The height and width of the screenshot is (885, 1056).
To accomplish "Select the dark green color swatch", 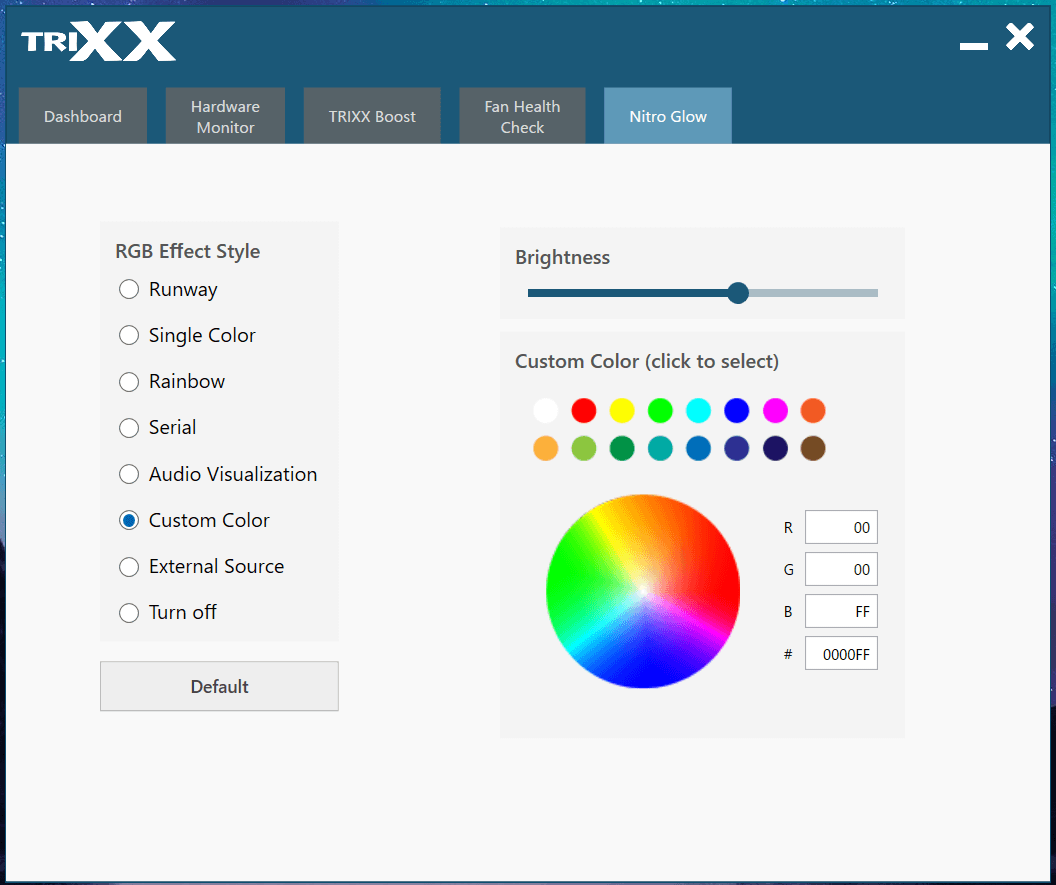I will pyautogui.click(x=622, y=448).
